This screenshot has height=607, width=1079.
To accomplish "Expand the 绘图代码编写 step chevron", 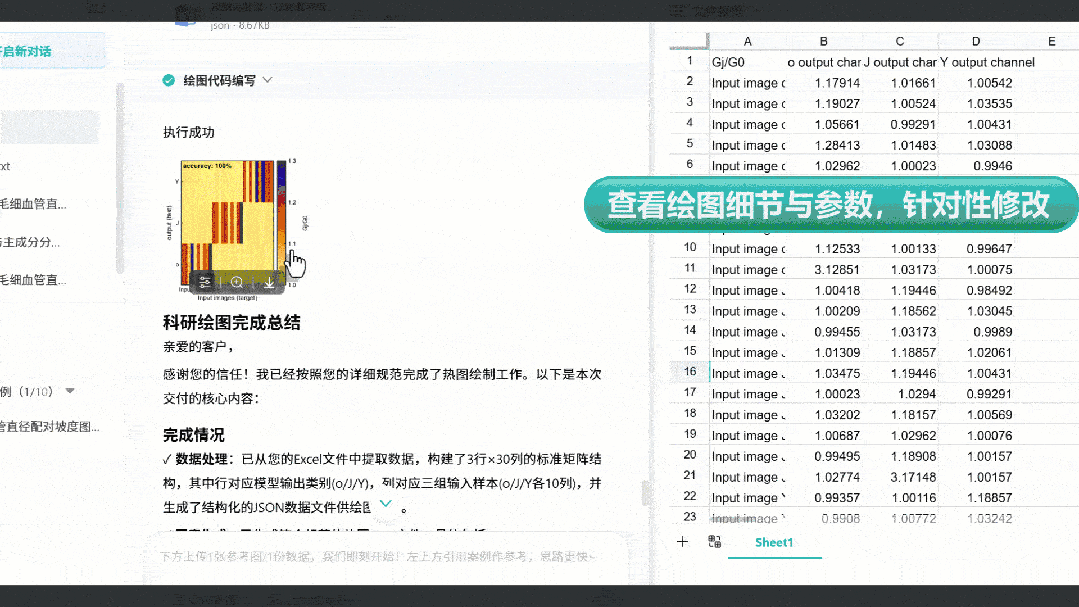I will pos(267,80).
